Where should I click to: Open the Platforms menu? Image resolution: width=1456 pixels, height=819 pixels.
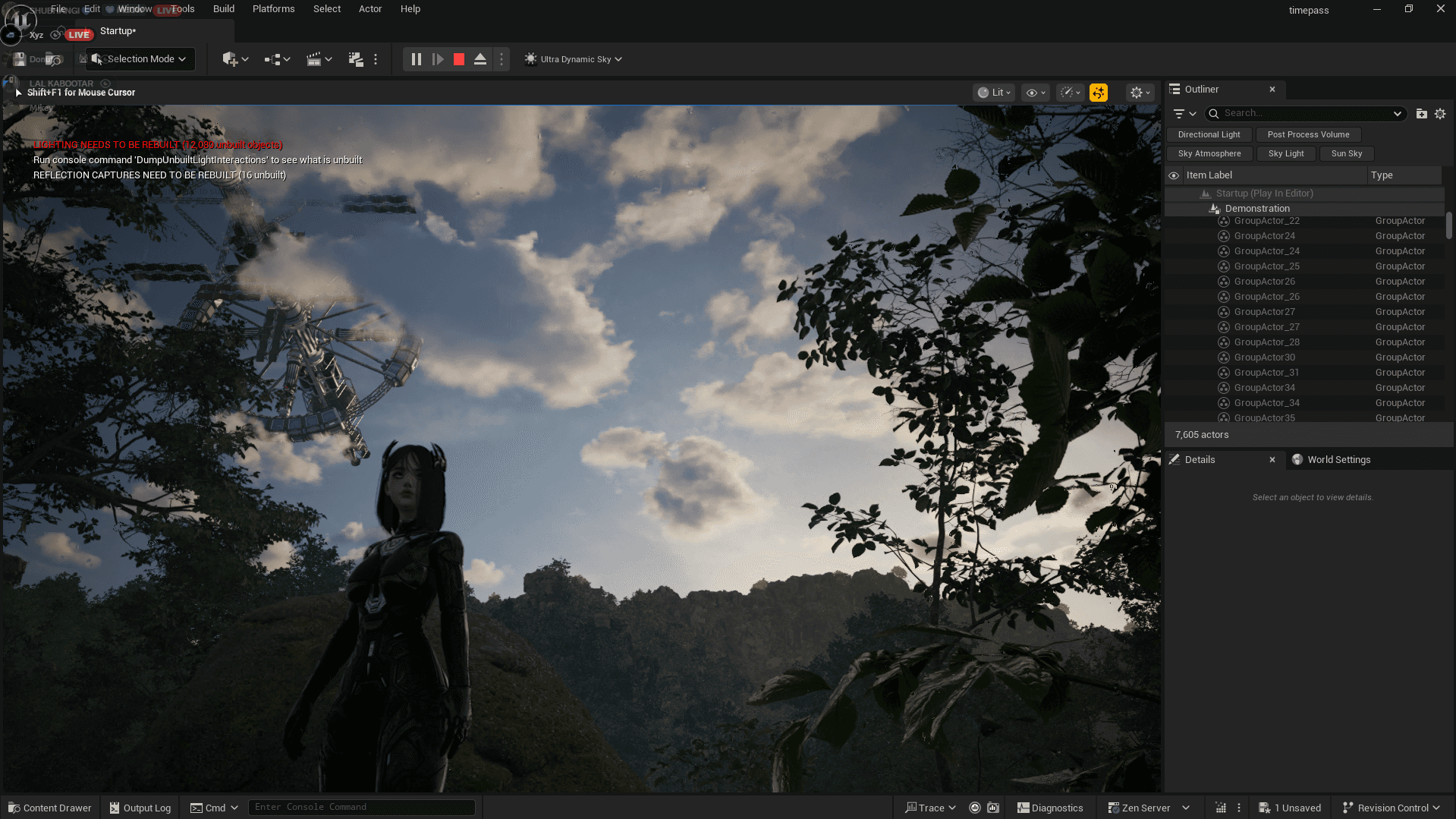274,9
